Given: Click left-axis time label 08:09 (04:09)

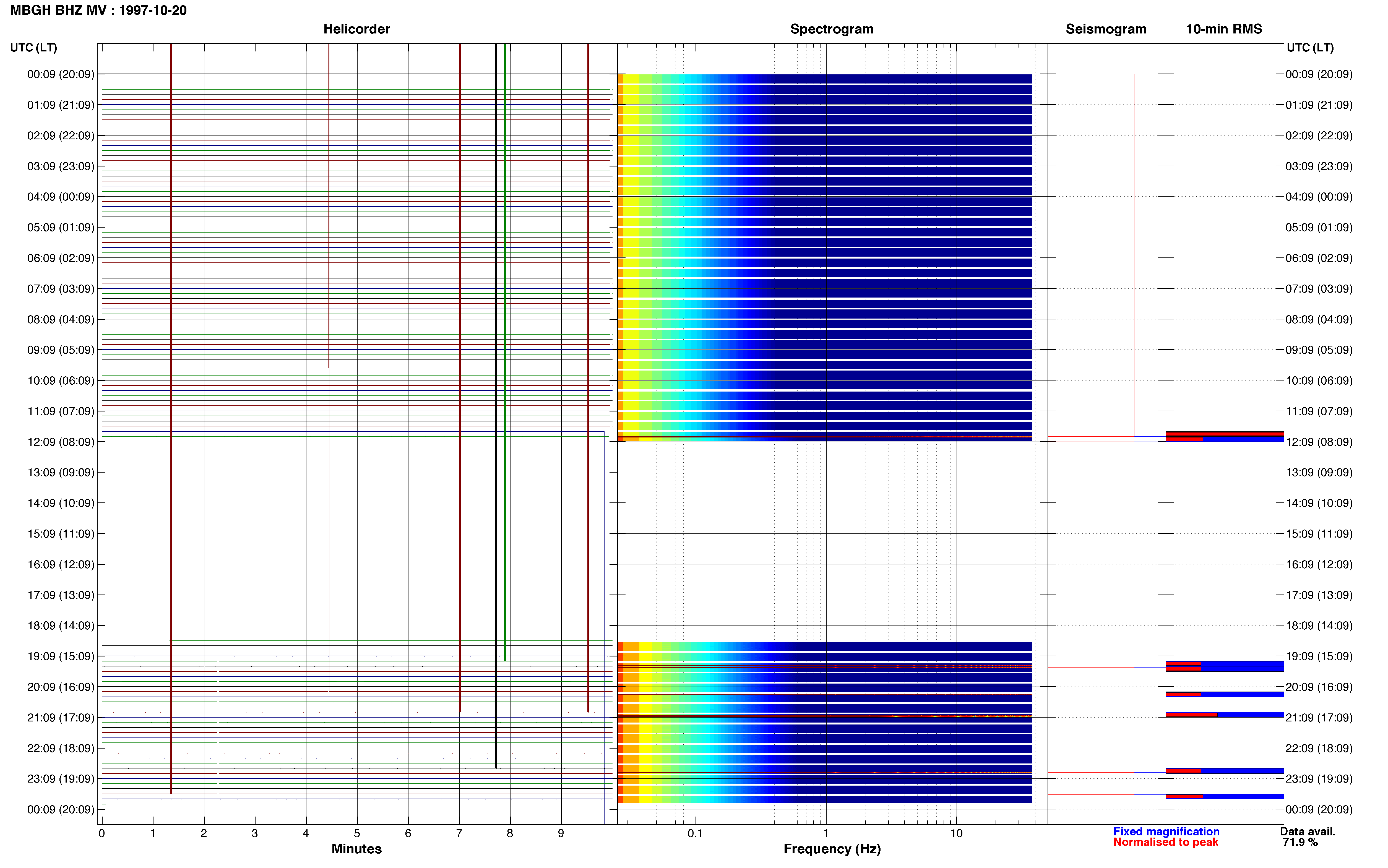Looking at the screenshot, I should click(x=61, y=319).
